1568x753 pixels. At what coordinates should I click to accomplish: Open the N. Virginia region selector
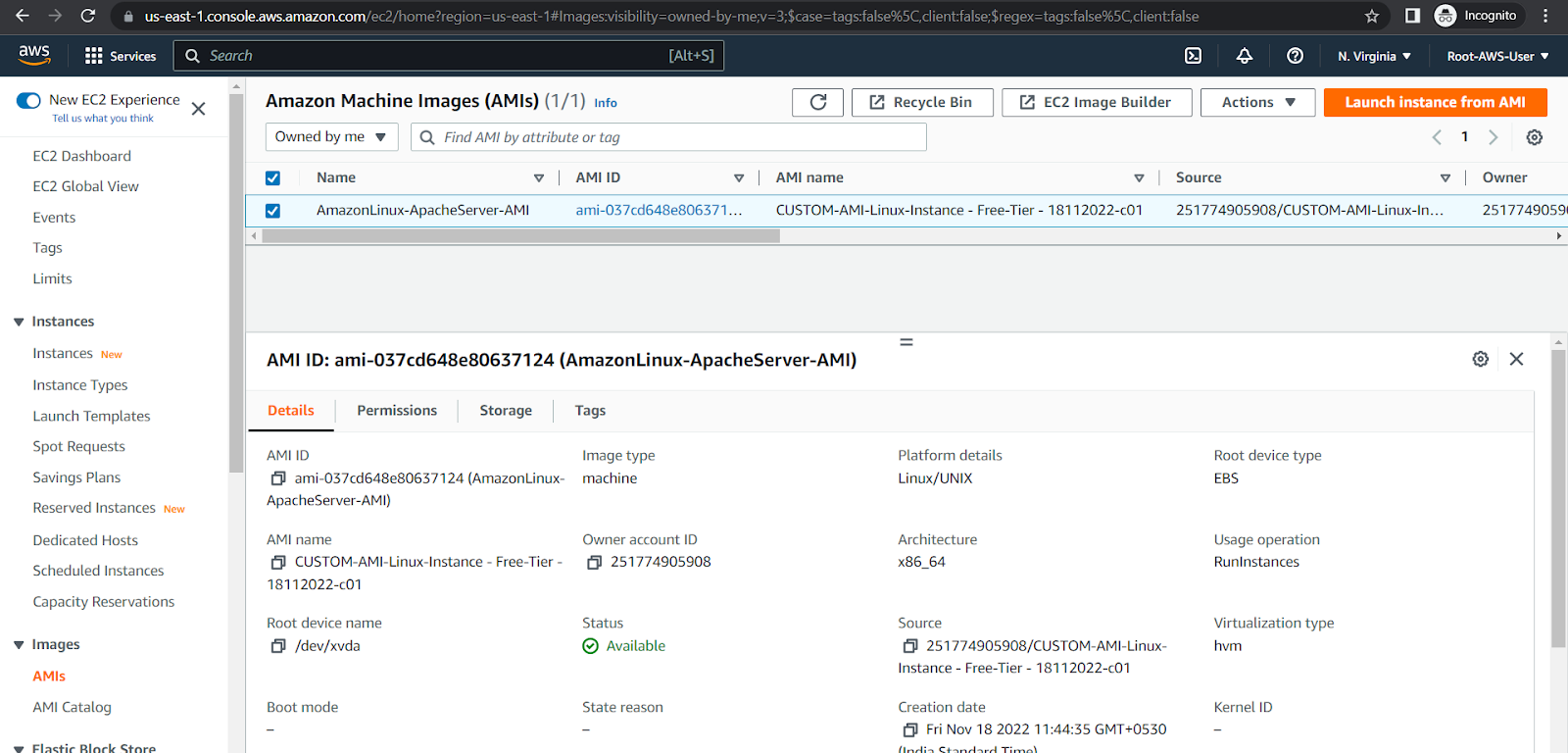click(1374, 56)
